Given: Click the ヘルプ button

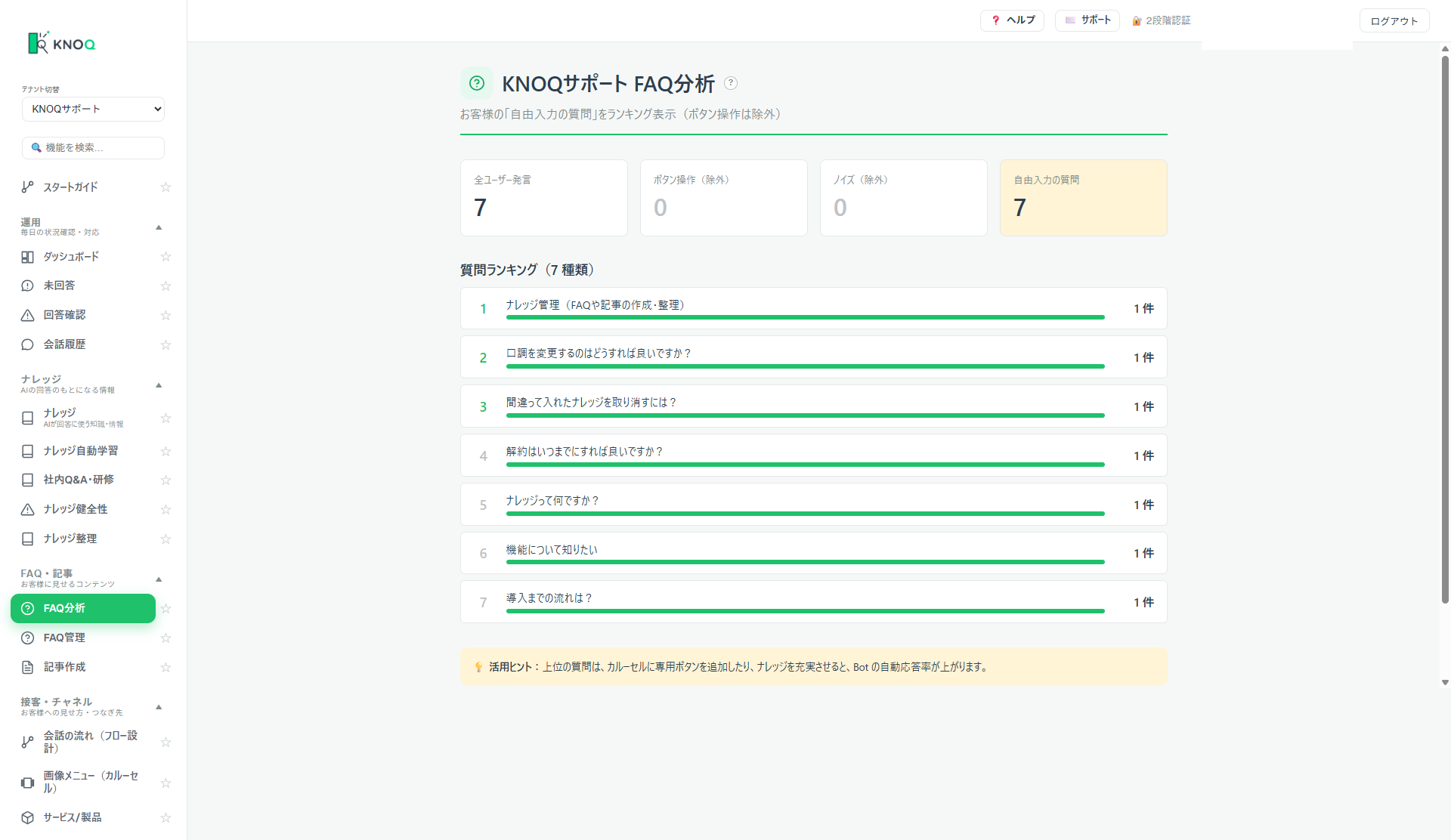Looking at the screenshot, I should point(1012,20).
